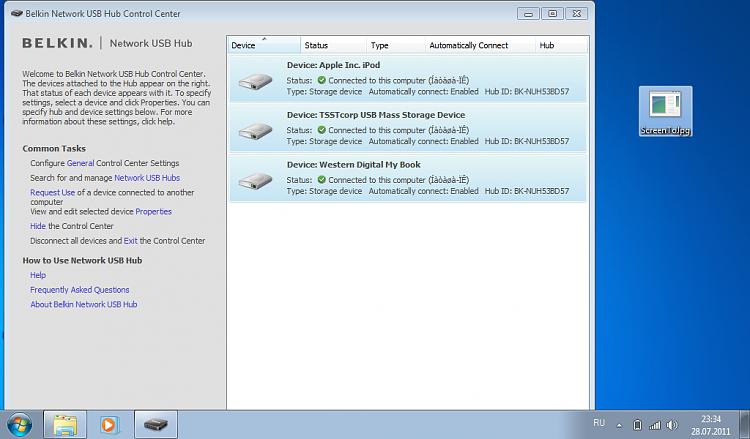Click green connected status icon for Apple iPod
This screenshot has height=439, width=750.
coord(321,80)
